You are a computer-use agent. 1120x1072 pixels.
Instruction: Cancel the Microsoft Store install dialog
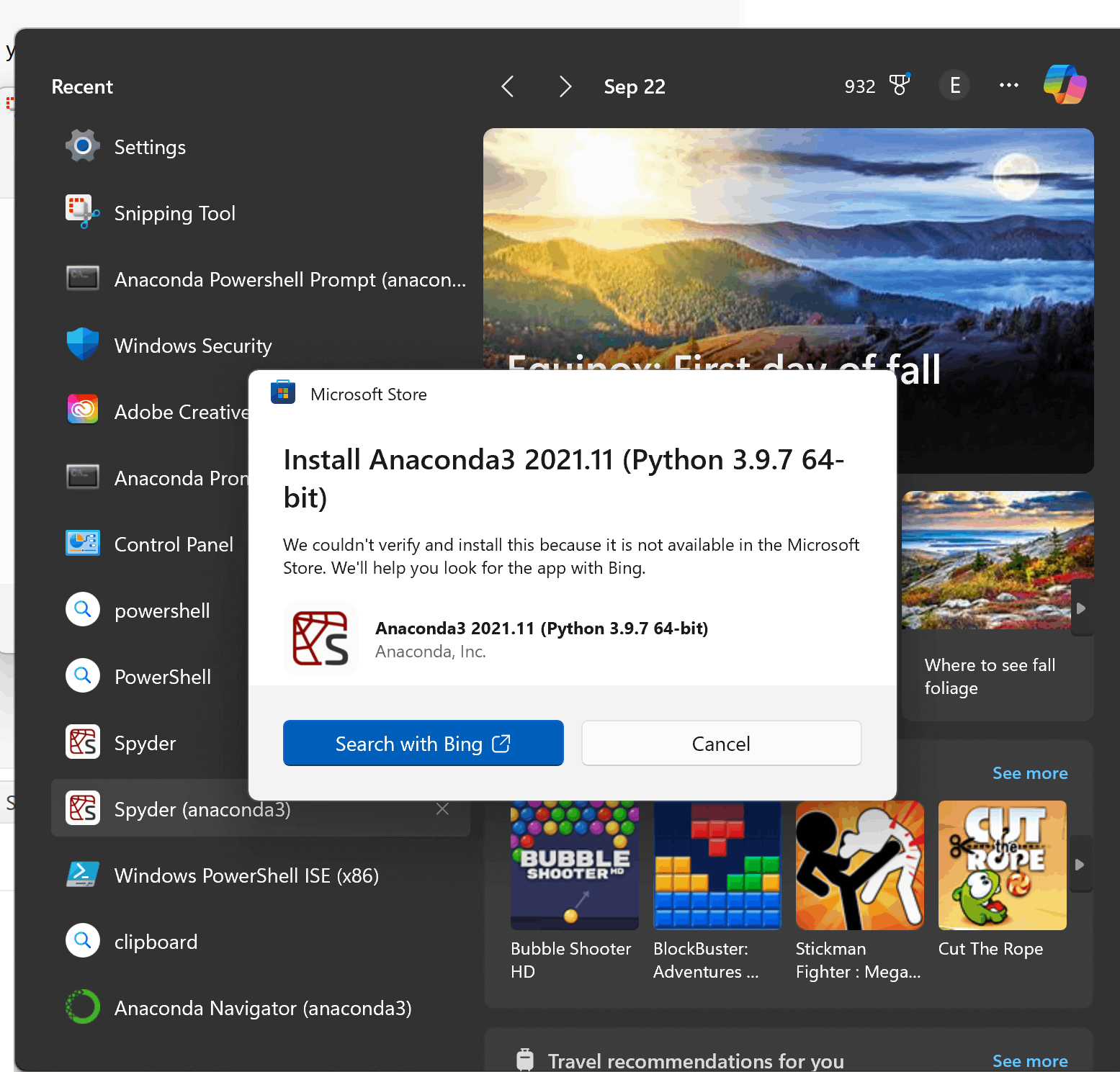pyautogui.click(x=721, y=743)
